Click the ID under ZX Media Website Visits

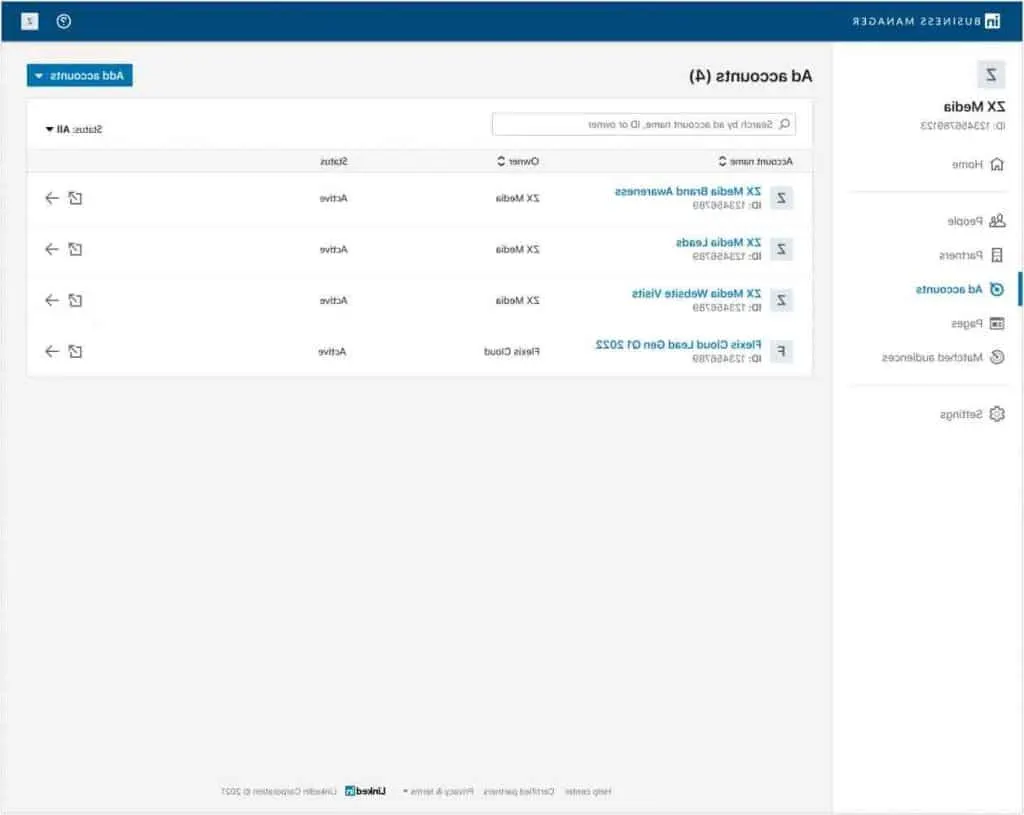[727, 307]
